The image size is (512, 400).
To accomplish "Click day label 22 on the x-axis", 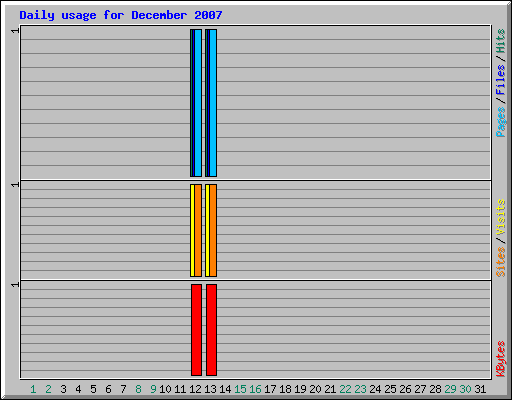I will pos(345,389).
